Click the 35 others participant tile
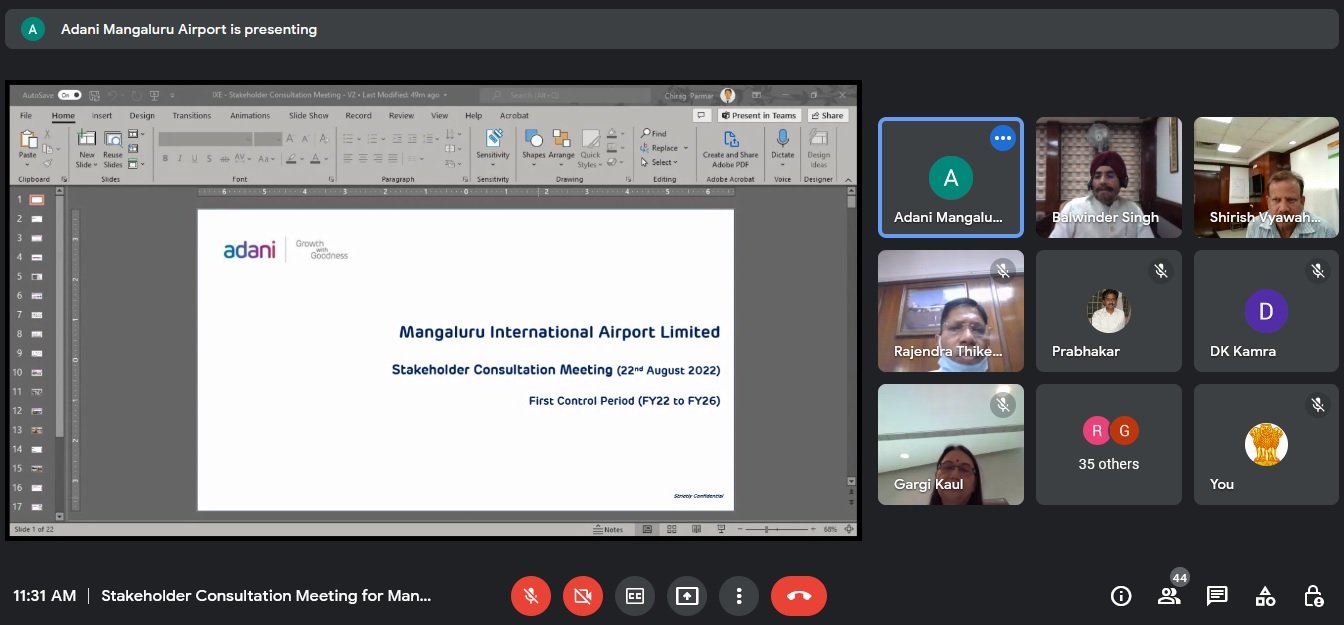Viewport: 1344px width, 625px height. (1109, 445)
